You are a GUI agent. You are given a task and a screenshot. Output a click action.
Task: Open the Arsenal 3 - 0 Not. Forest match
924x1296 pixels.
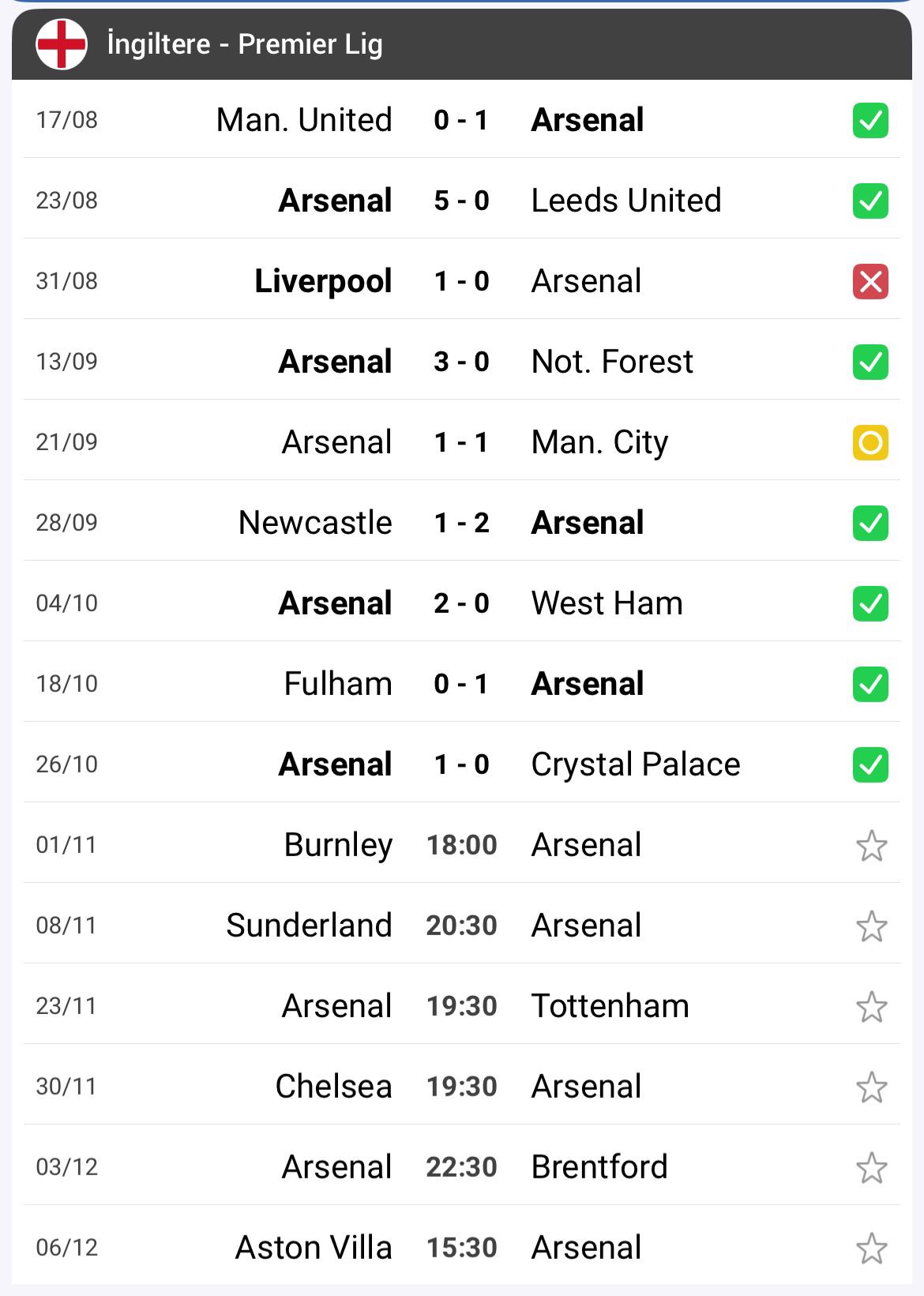pos(461,362)
